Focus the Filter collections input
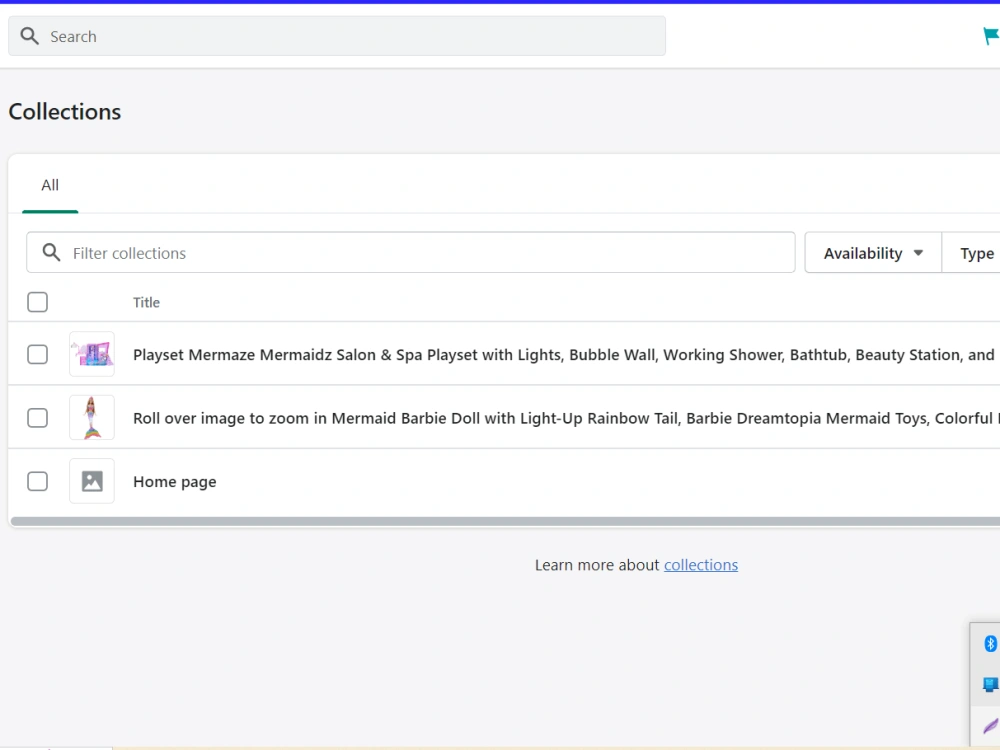 (411, 253)
